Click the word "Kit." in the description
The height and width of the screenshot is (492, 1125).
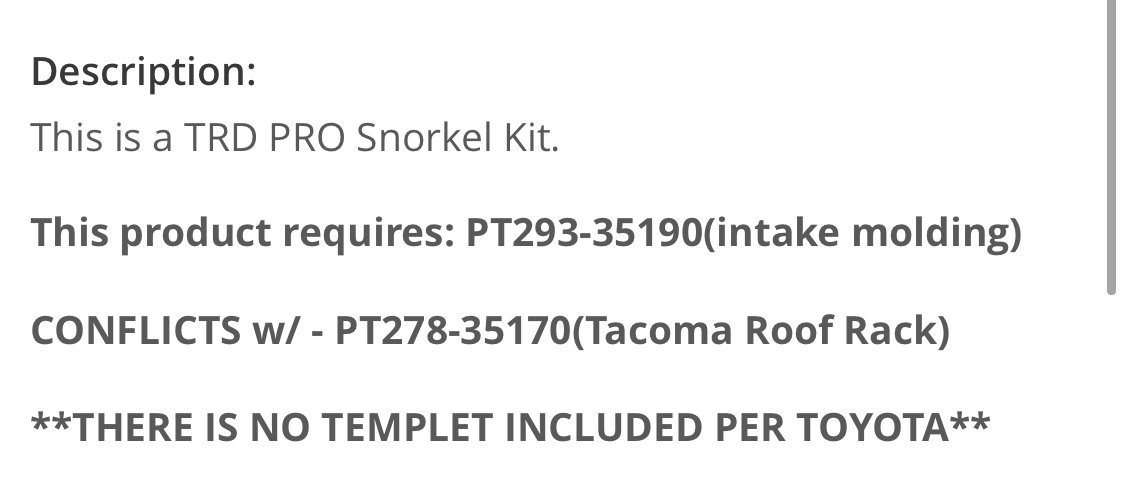point(526,136)
